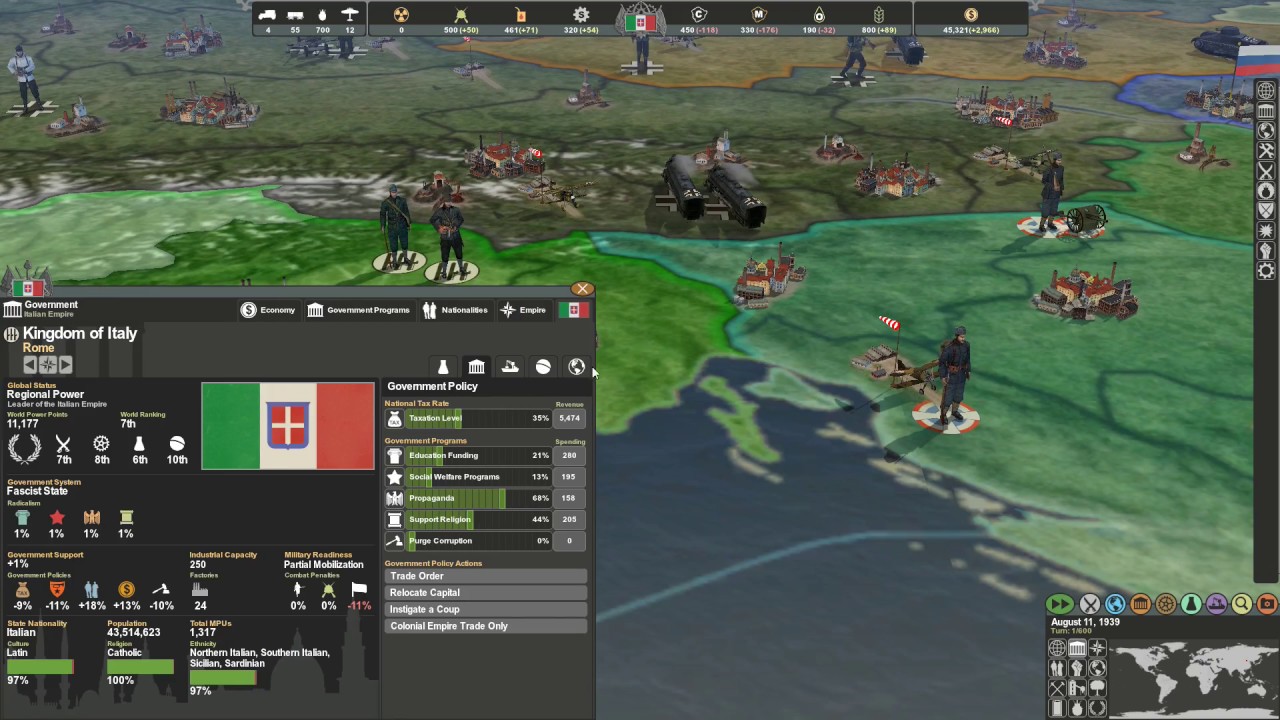Select the crossed hammers minimap mode
Screen dimensions: 1280x720
[1057, 688]
